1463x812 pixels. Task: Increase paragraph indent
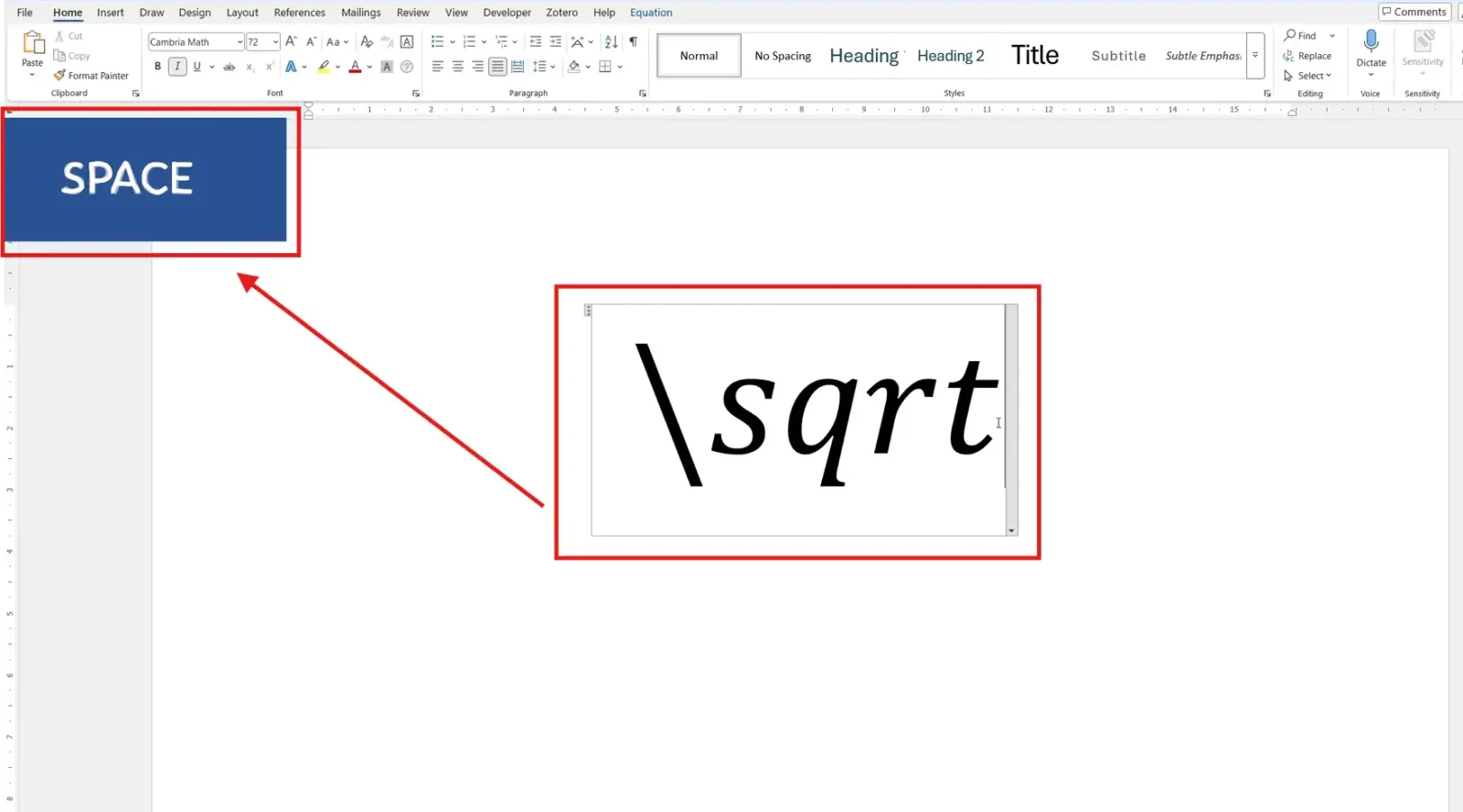pos(556,41)
